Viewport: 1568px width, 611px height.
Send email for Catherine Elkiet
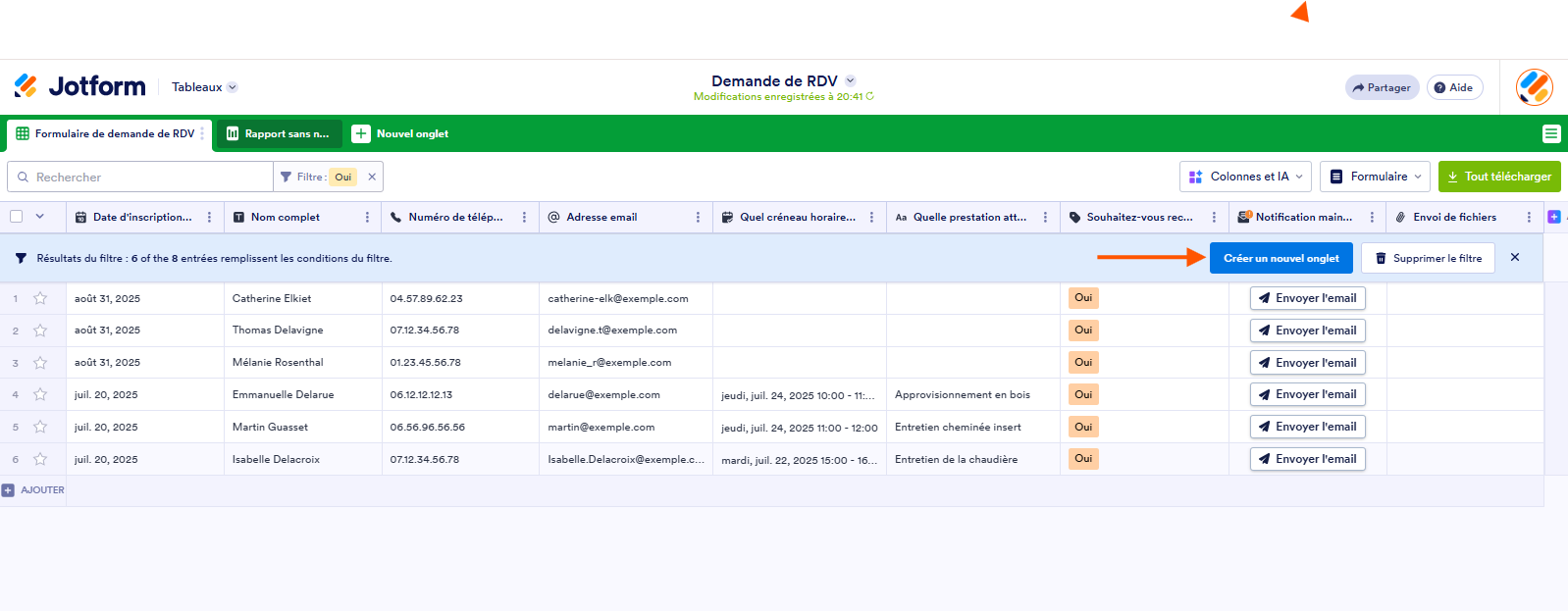tap(1307, 298)
